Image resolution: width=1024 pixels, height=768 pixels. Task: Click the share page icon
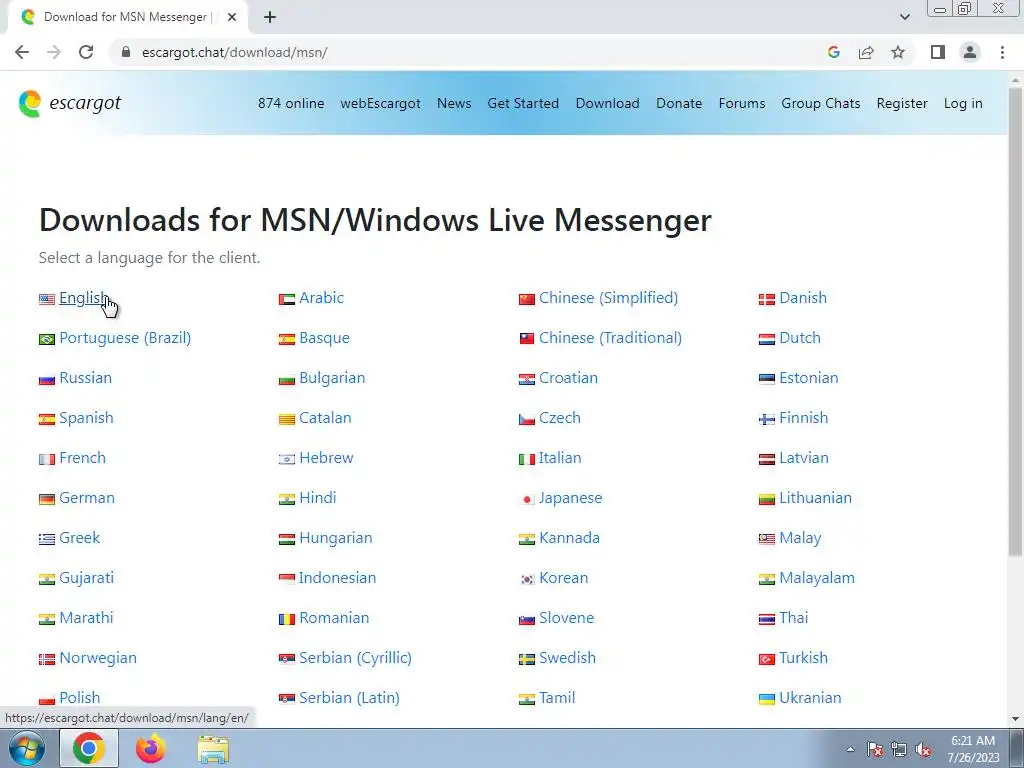pos(866,52)
